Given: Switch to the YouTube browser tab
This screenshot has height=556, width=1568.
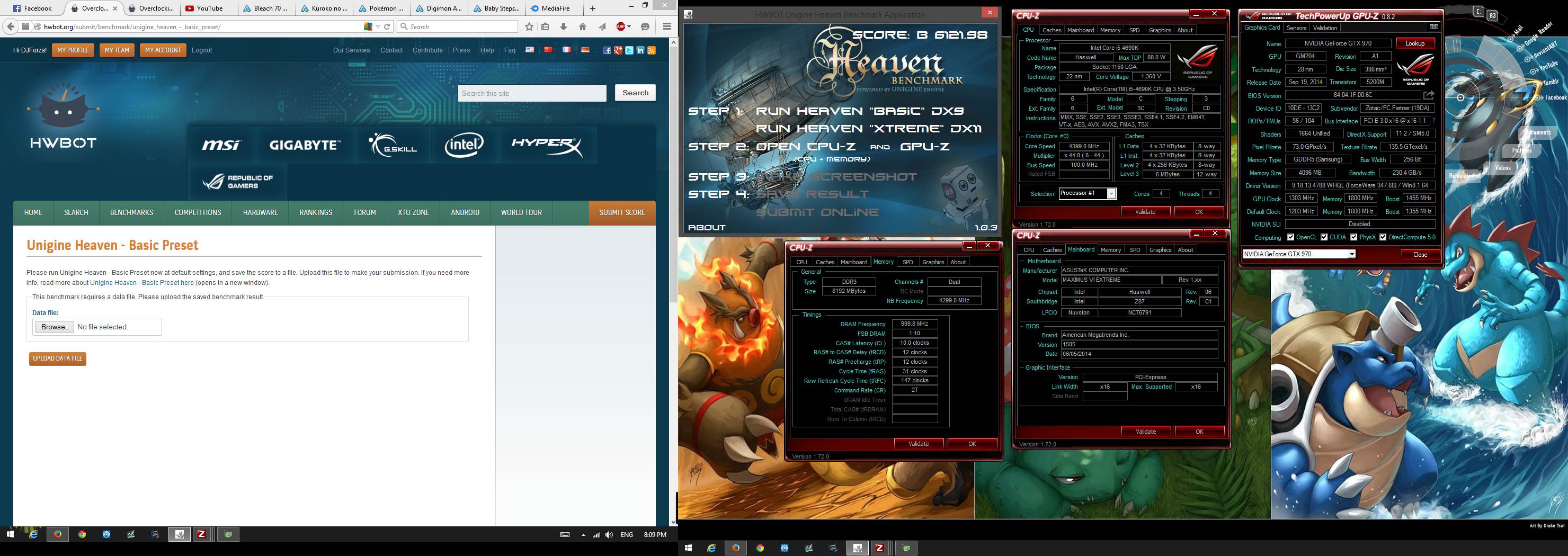Looking at the screenshot, I should pyautogui.click(x=209, y=8).
